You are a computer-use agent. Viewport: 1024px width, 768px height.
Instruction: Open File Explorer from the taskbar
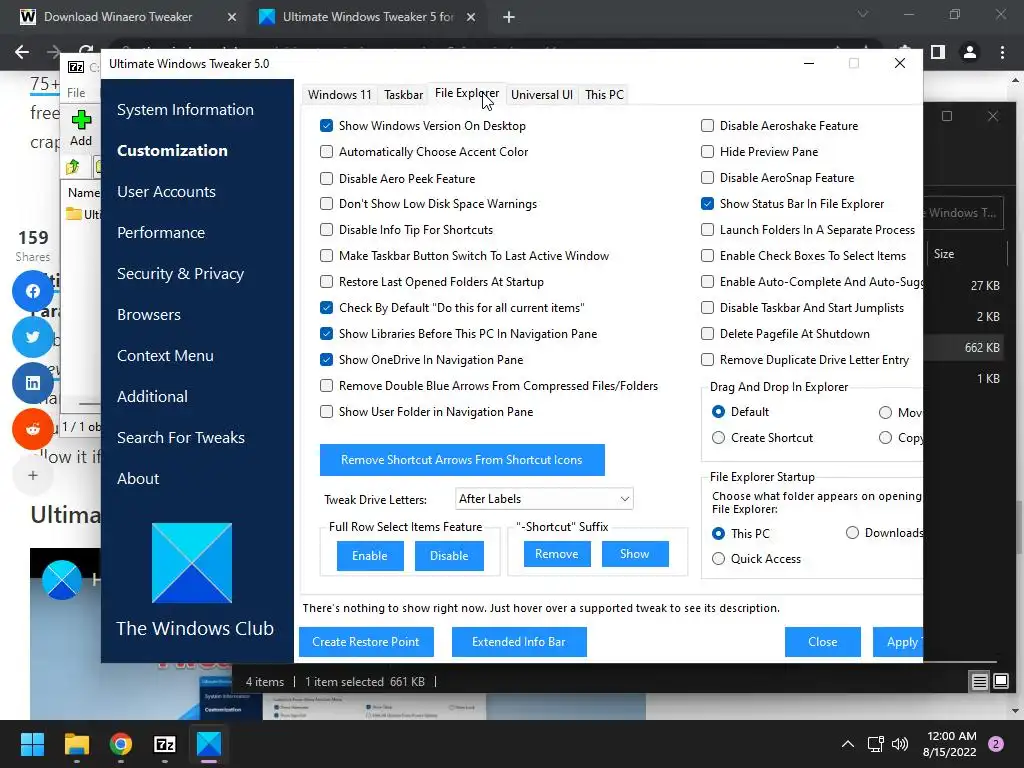76,744
